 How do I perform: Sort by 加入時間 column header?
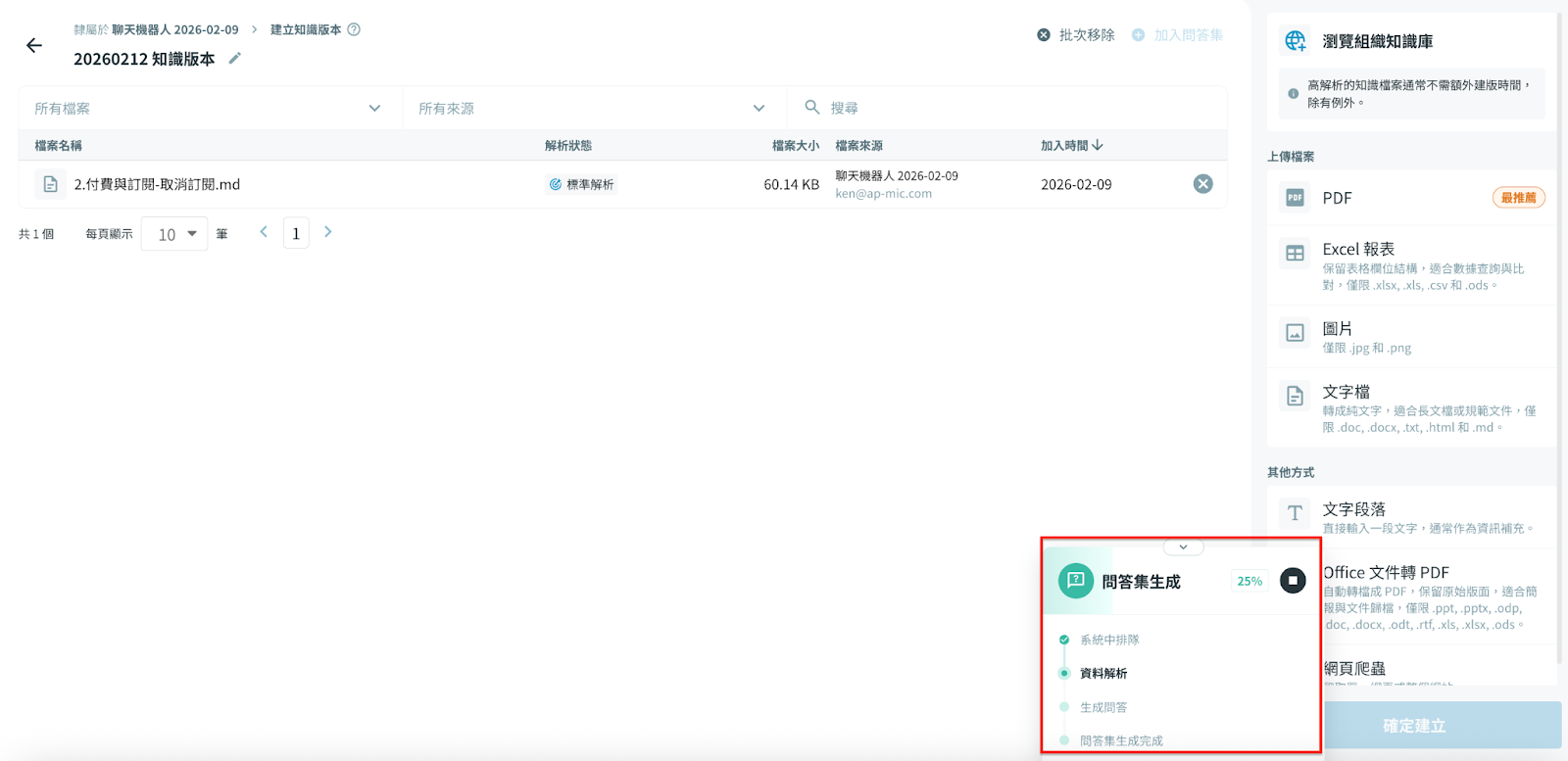point(1071,146)
